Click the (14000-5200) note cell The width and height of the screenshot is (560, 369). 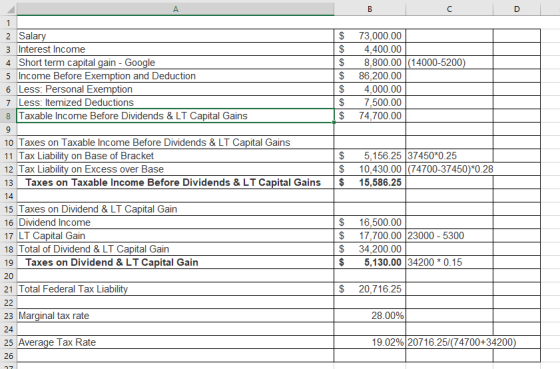tap(449, 63)
